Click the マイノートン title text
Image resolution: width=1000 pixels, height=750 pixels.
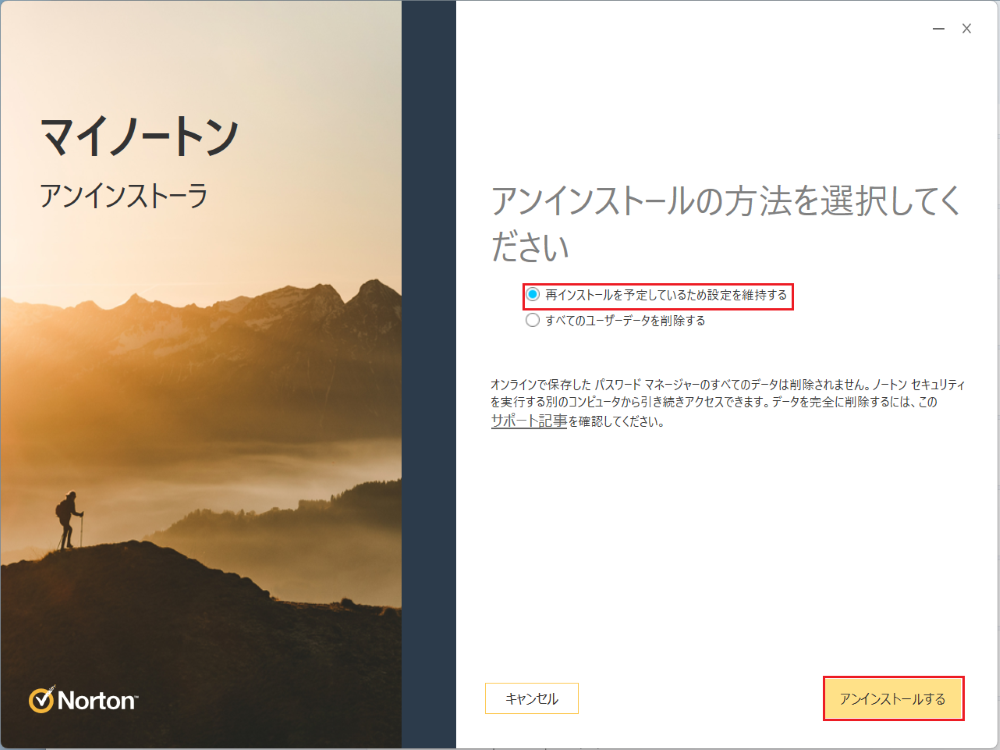pos(140,136)
